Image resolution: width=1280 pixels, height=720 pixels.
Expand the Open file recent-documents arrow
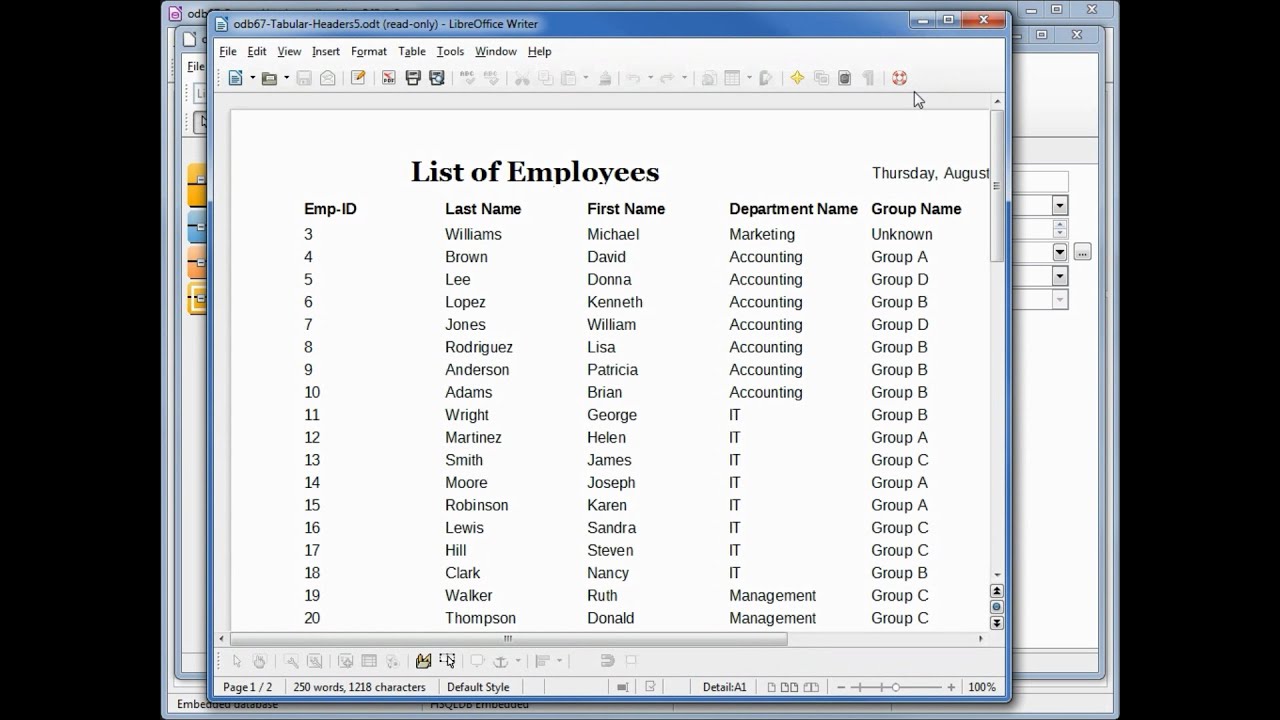tap(286, 78)
